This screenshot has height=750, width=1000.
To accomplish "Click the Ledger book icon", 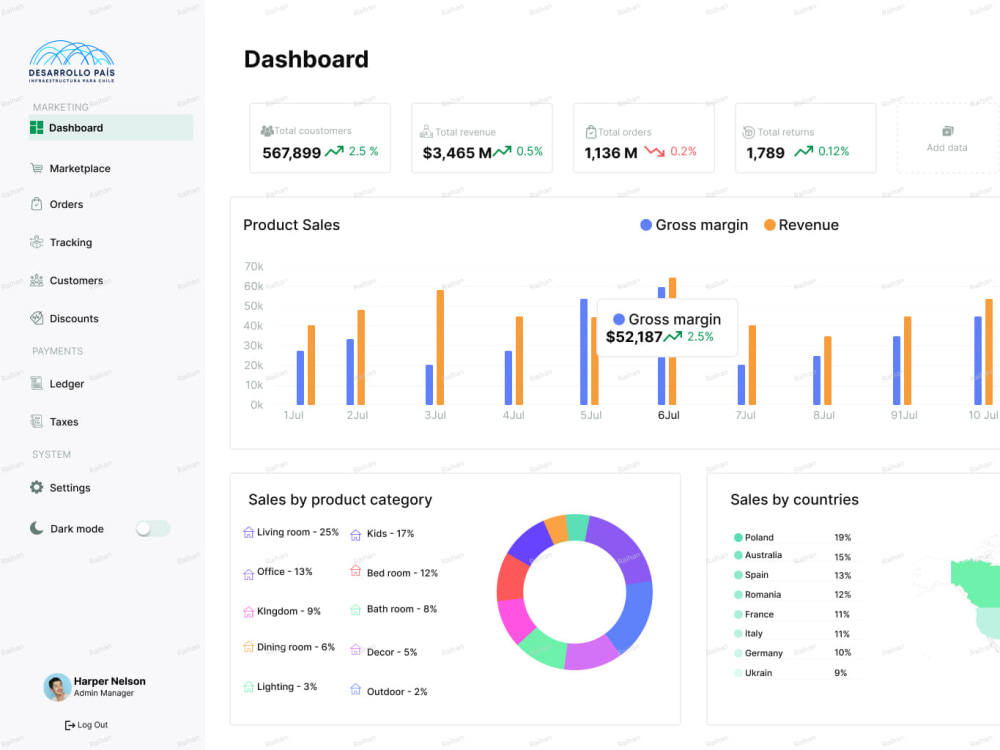I will 36,383.
